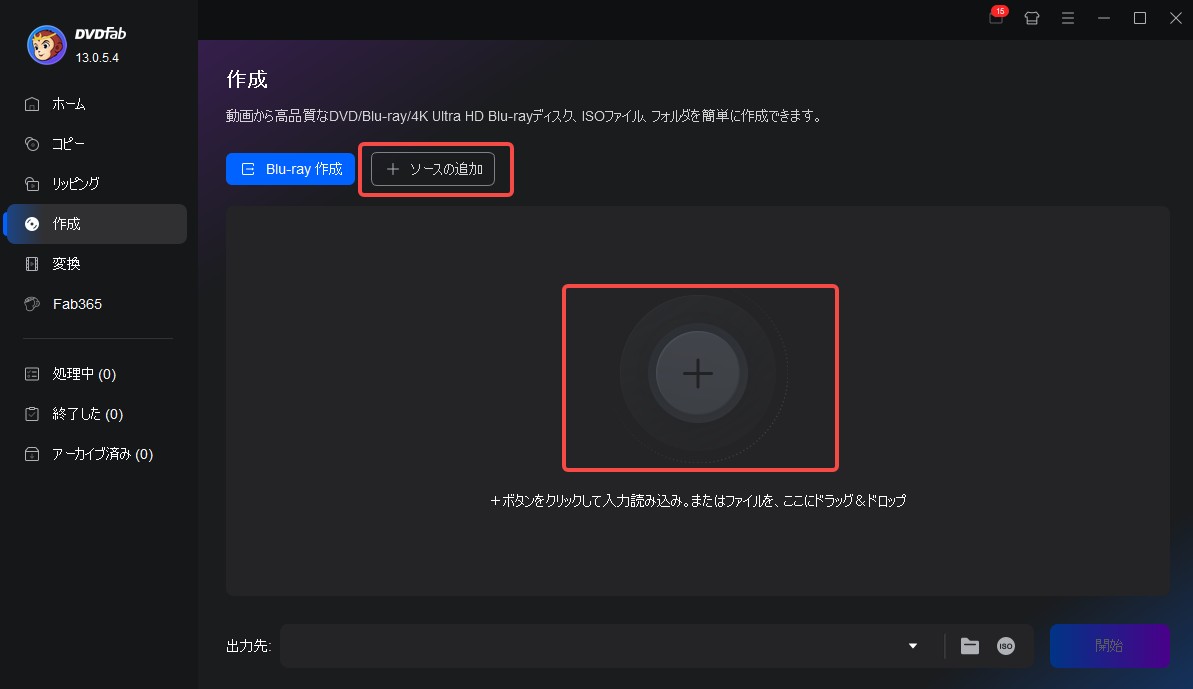
Task: Open 終了した (finished) tasks
Action: pos(89,413)
